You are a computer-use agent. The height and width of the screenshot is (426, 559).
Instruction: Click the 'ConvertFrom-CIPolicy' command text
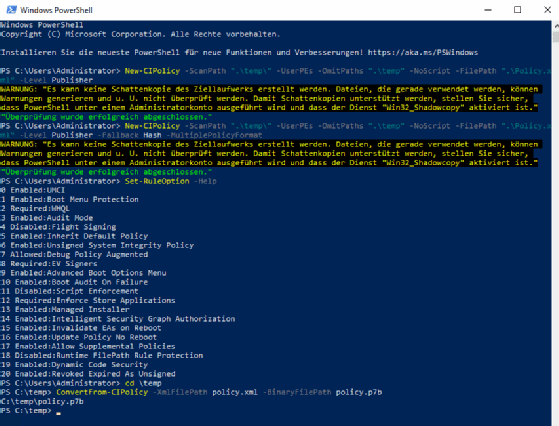(102, 392)
